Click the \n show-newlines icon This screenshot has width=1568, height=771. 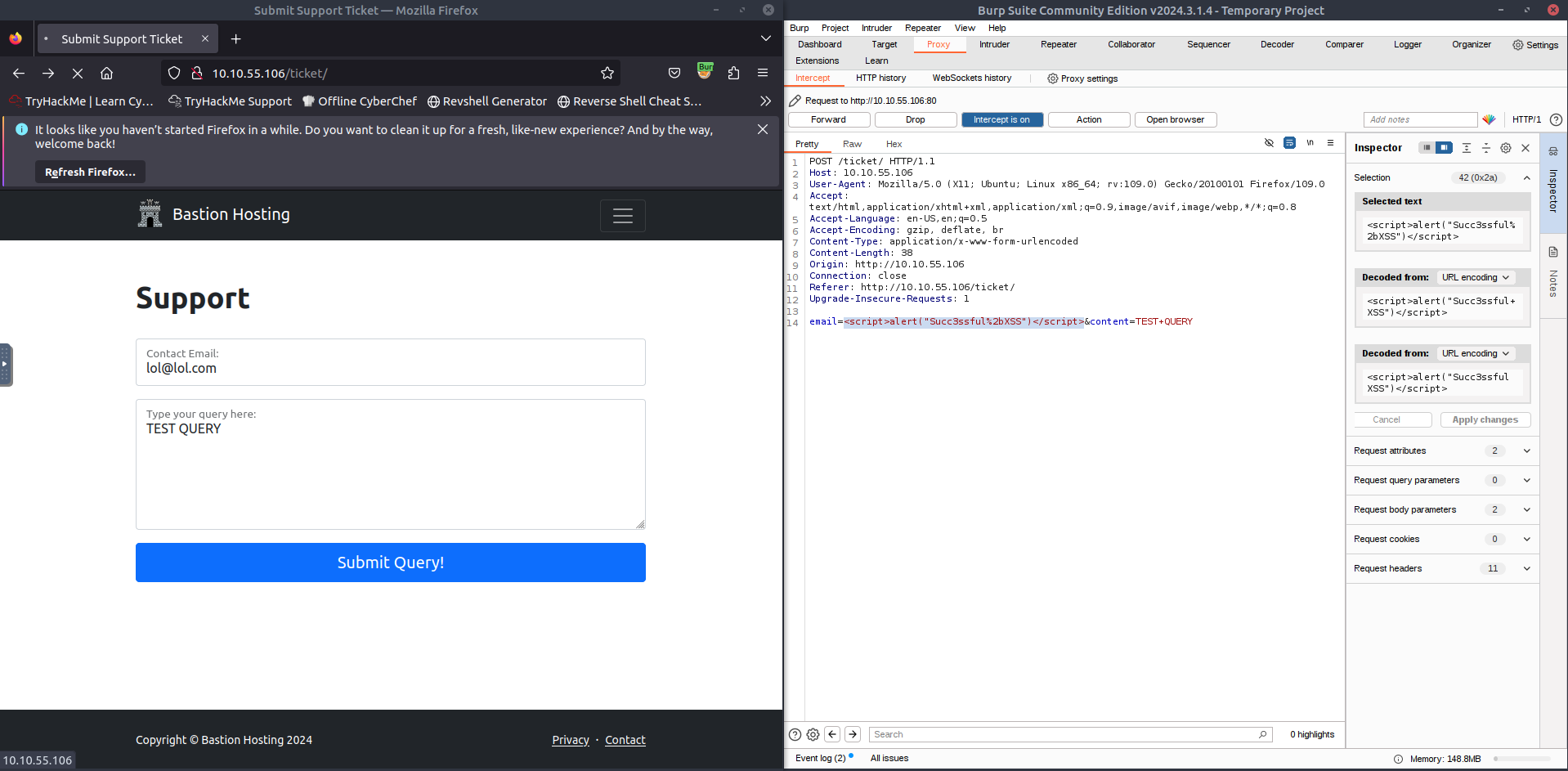1310,143
